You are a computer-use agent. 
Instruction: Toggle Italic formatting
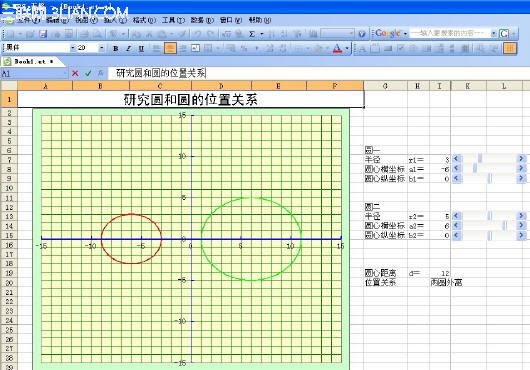[128, 48]
